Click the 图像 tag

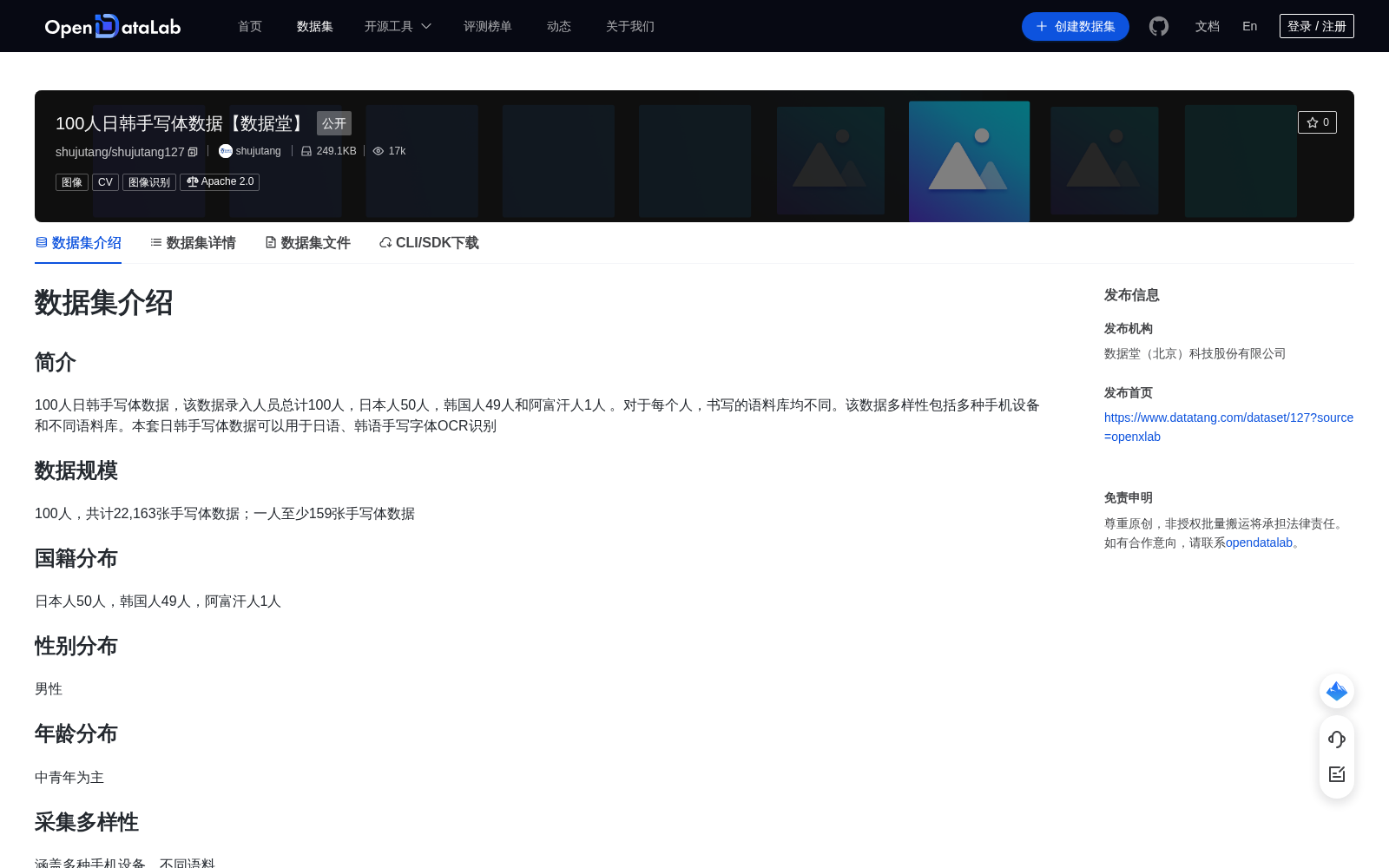[72, 182]
